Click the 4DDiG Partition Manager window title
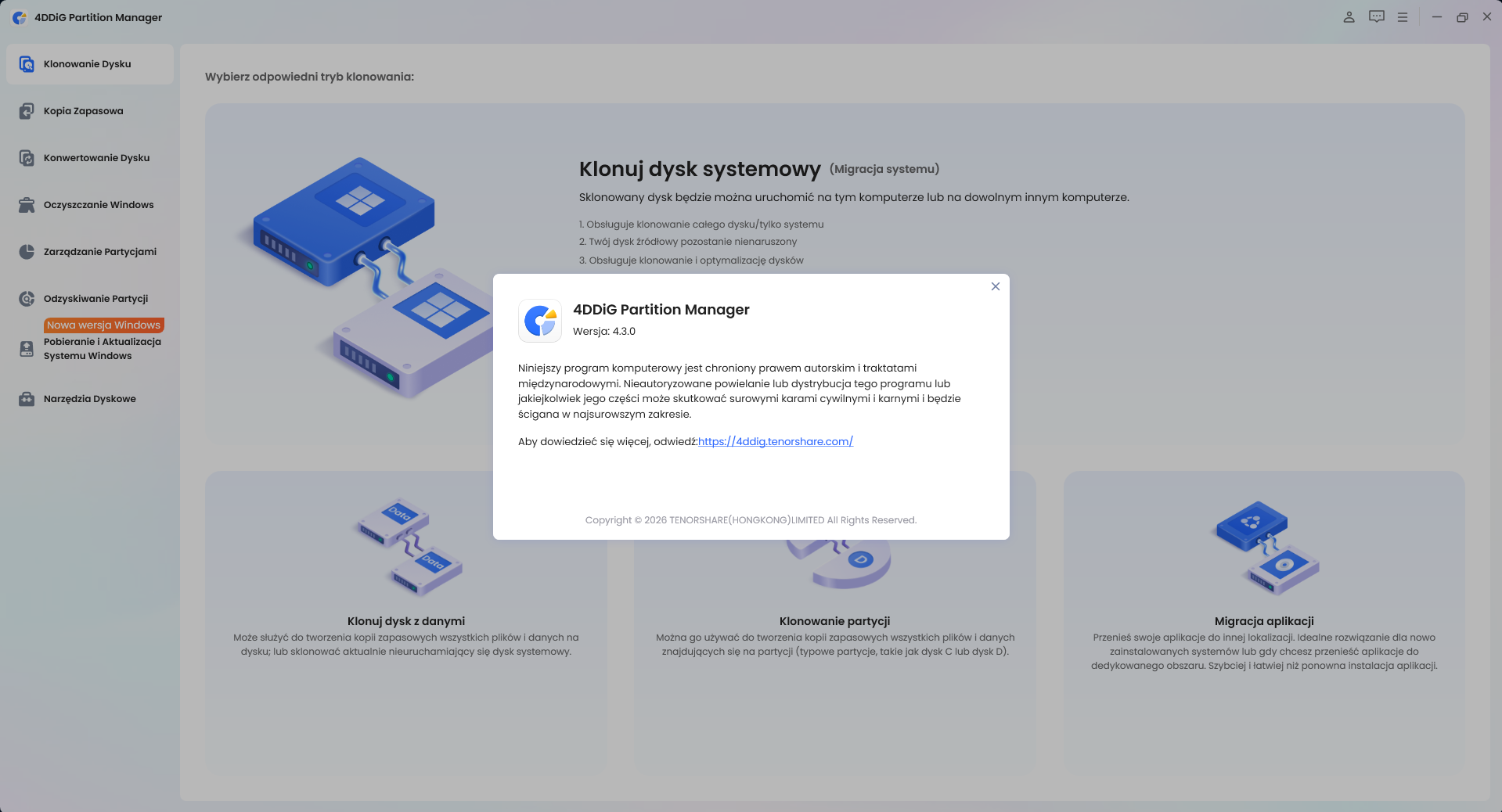This screenshot has width=1502, height=812. tap(99, 17)
